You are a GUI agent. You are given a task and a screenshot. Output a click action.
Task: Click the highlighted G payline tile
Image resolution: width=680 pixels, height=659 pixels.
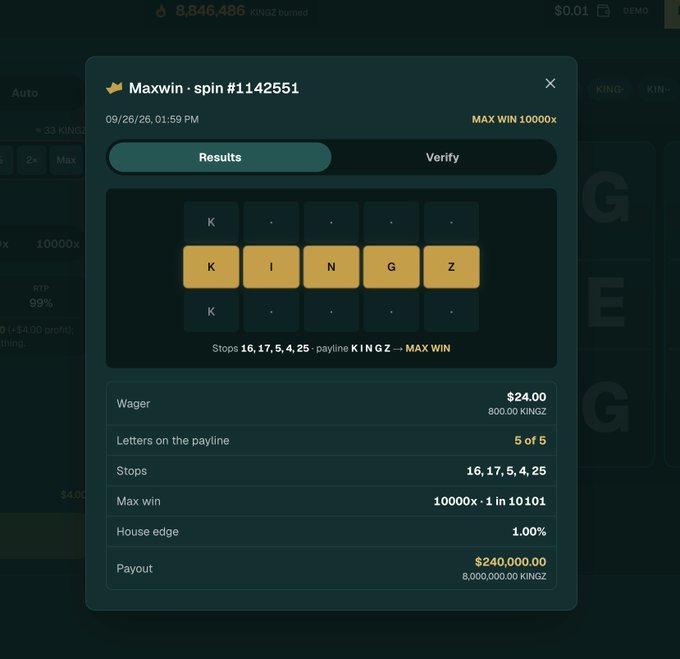[x=391, y=267]
